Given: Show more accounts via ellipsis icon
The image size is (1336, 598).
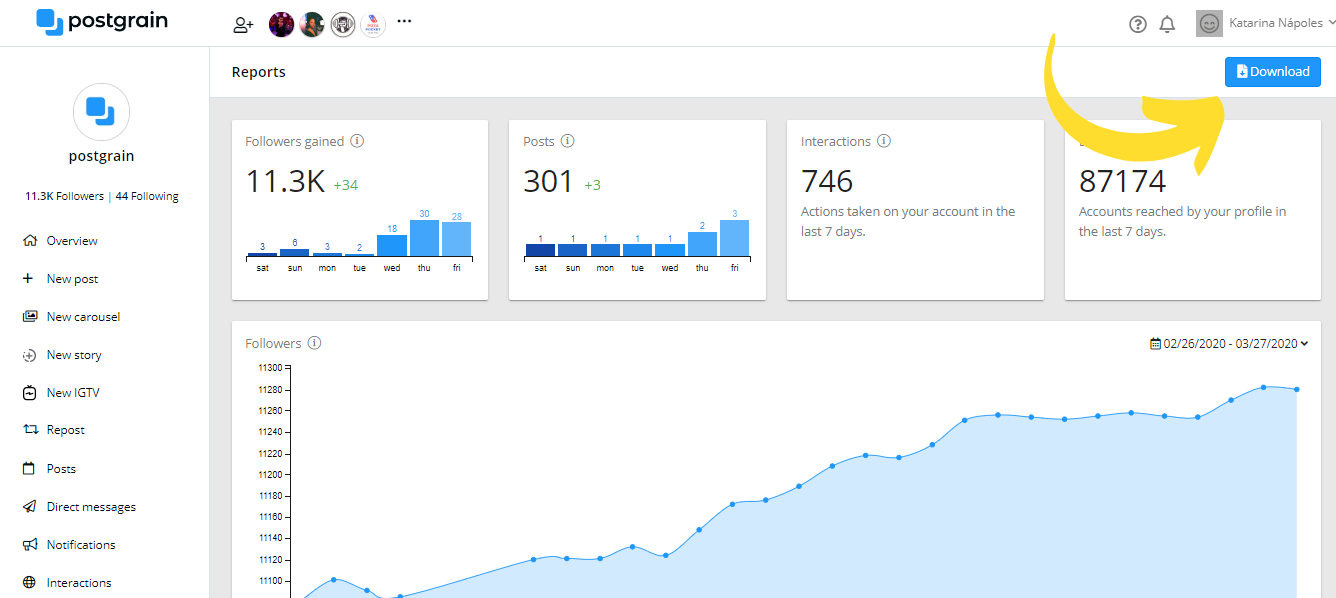Looking at the screenshot, I should (x=404, y=21).
